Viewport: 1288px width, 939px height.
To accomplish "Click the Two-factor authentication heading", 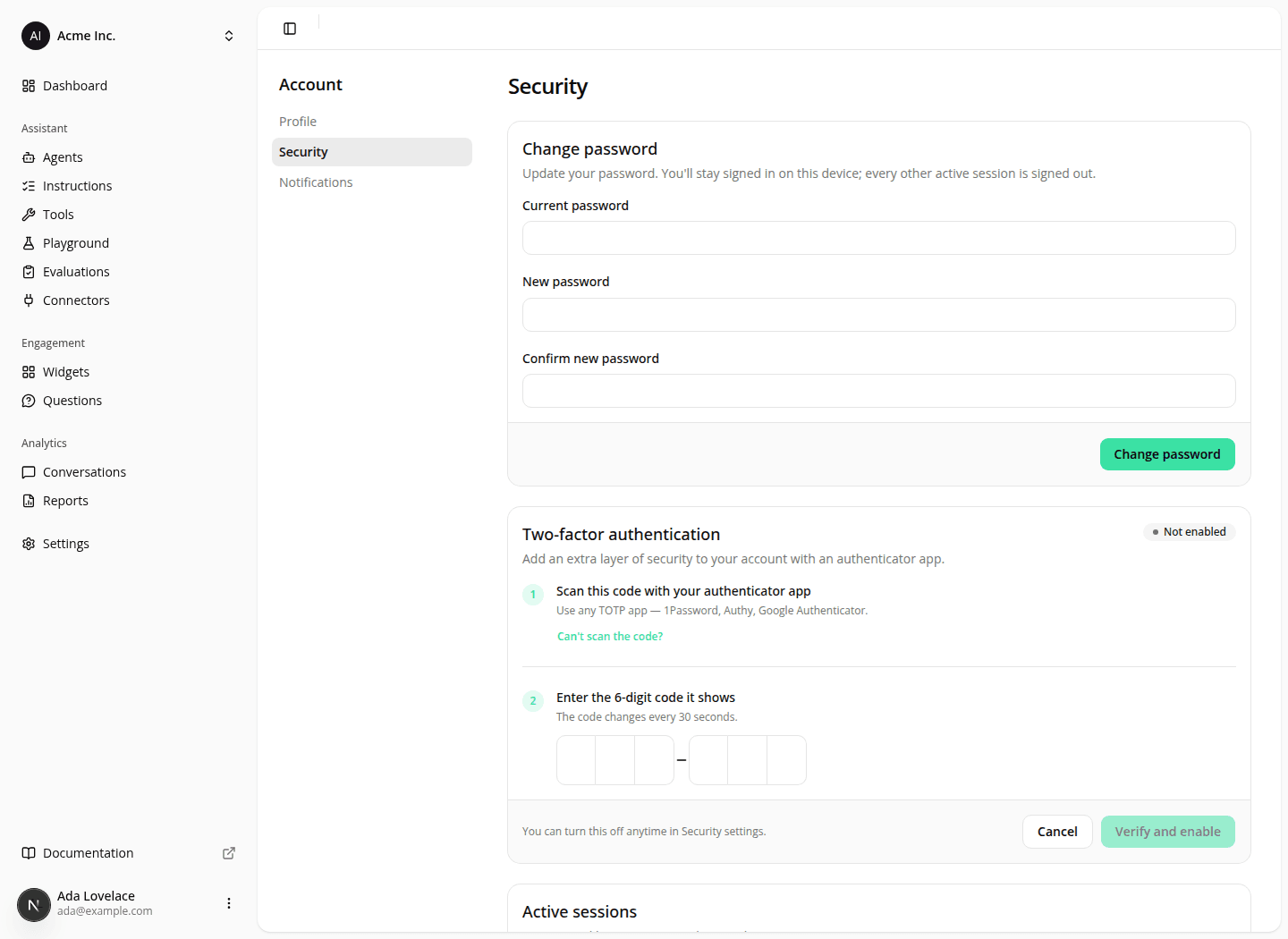I will (621, 535).
